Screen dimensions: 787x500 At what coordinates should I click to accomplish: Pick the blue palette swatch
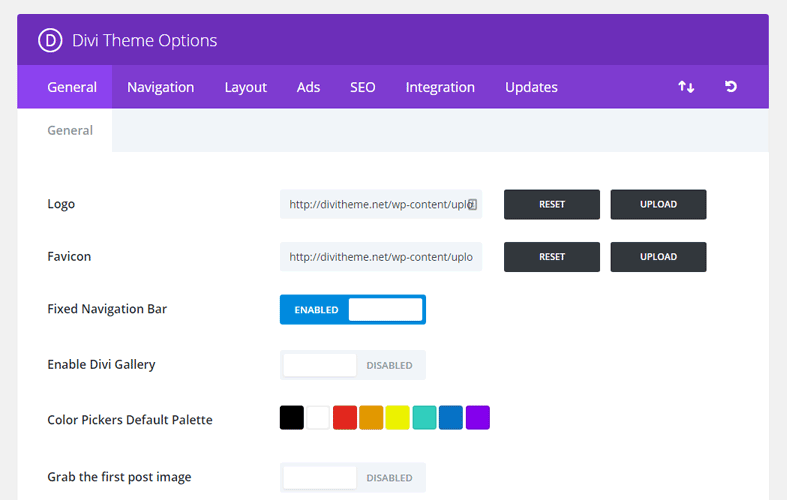[451, 418]
